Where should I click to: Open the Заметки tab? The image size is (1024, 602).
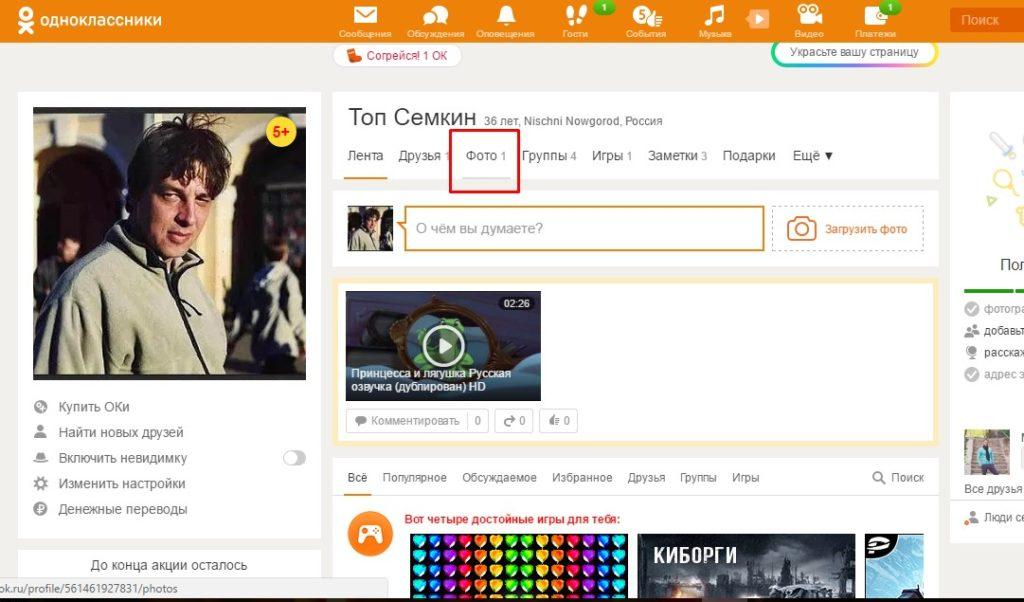[677, 155]
